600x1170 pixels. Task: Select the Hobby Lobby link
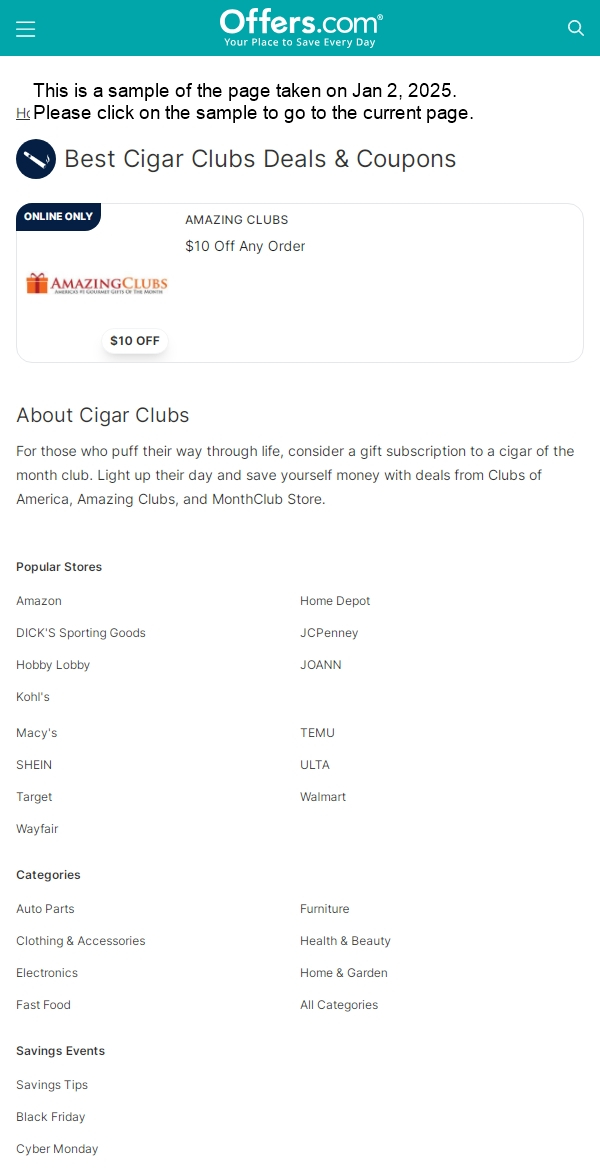[x=53, y=665]
